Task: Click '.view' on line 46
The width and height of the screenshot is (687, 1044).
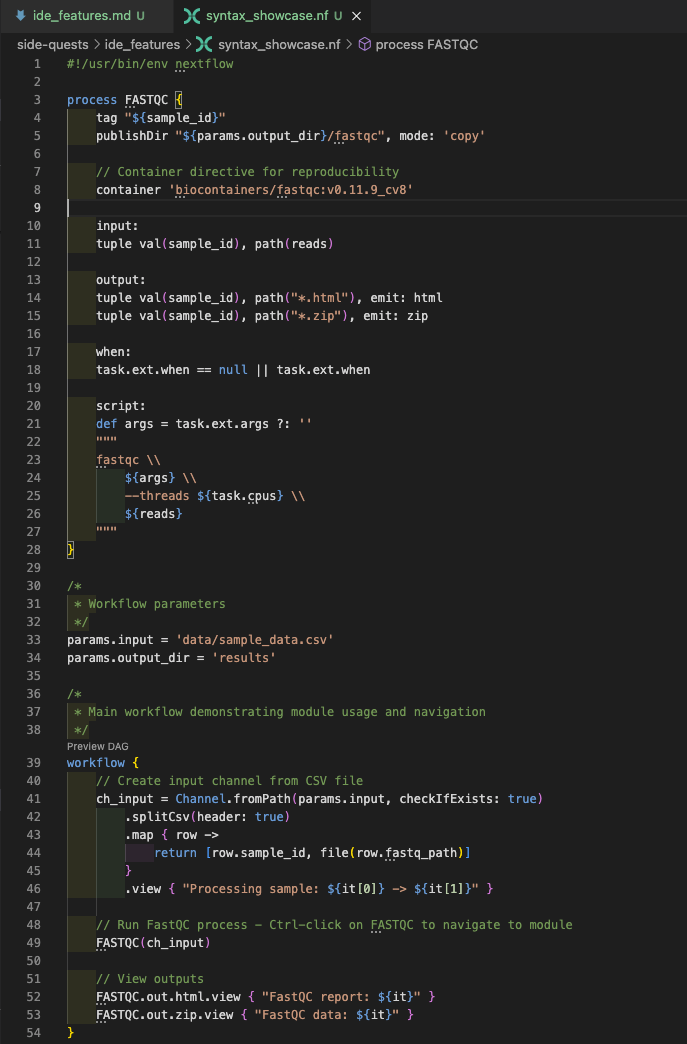Action: pyautogui.click(x=142, y=889)
